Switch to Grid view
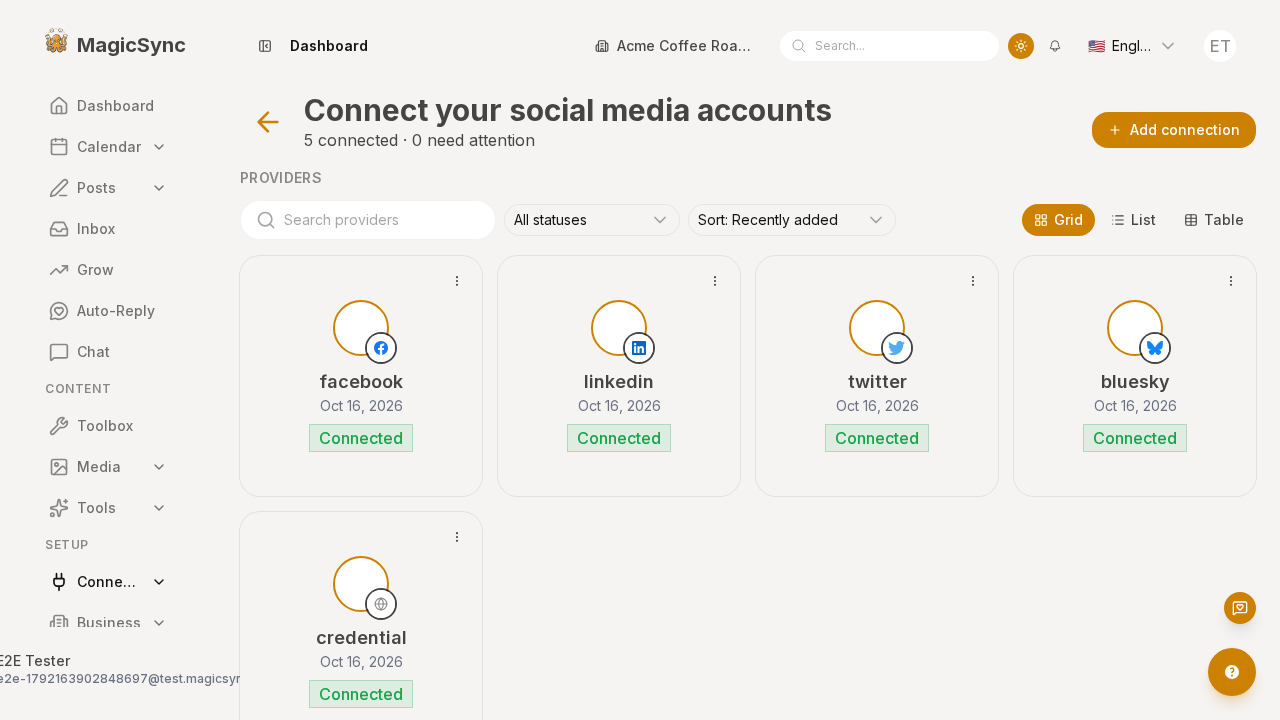The height and width of the screenshot is (720, 1280). pos(1058,220)
